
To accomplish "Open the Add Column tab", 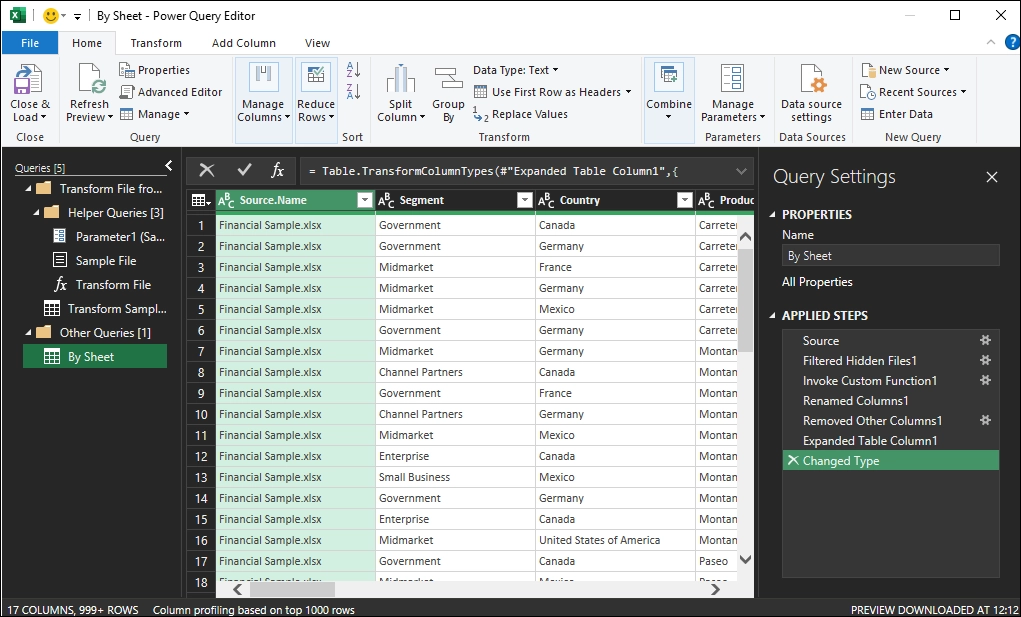I will (x=244, y=43).
